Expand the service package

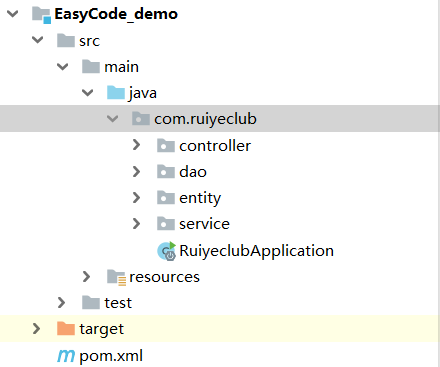(x=136, y=224)
